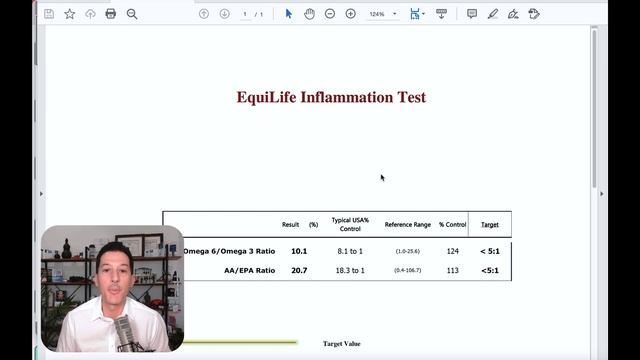Click the % Control column header
This screenshot has width=640, height=360.
point(452,224)
